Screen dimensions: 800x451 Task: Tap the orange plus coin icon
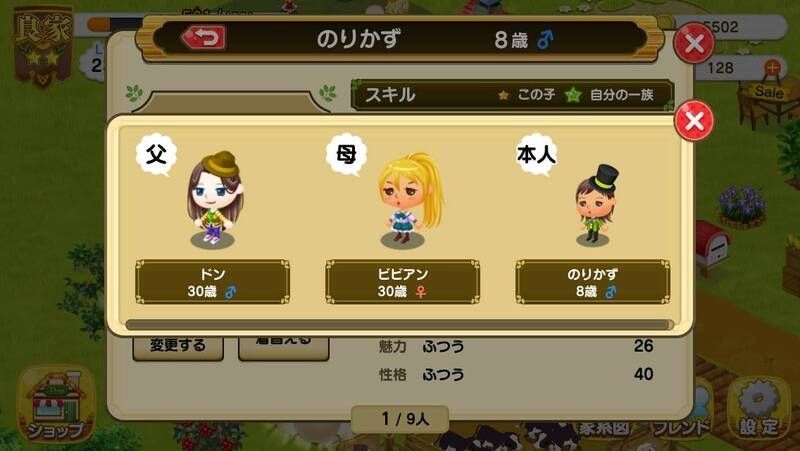click(772, 67)
